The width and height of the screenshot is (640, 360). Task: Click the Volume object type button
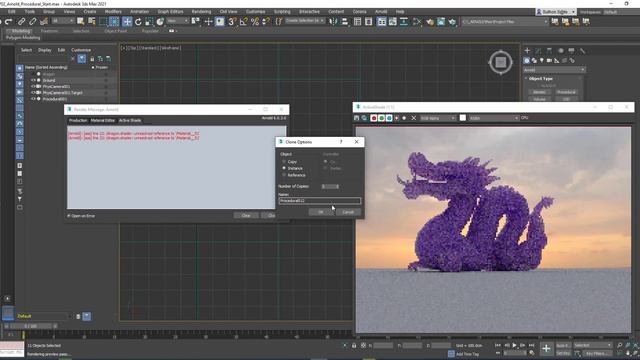539,99
